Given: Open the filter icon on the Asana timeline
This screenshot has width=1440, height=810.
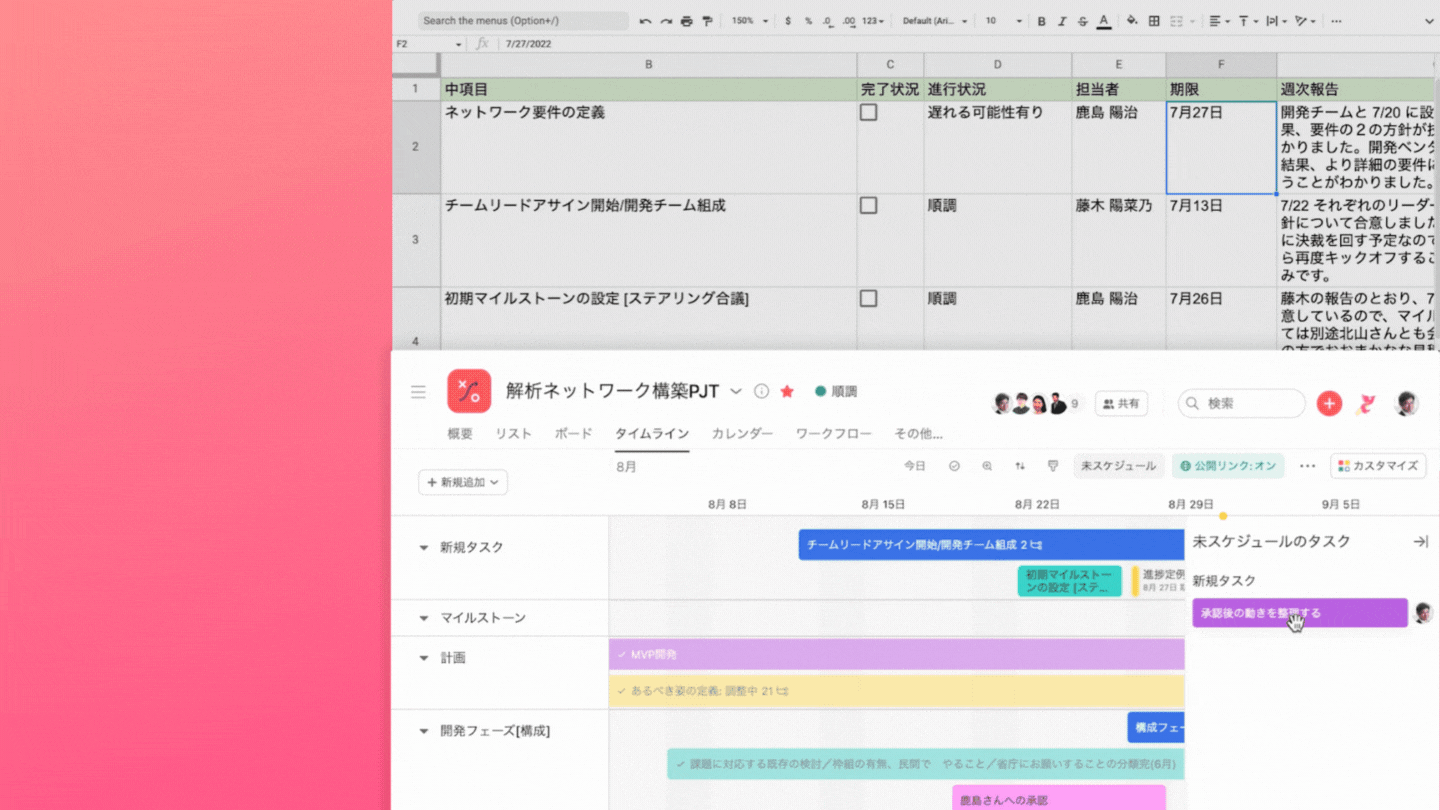Looking at the screenshot, I should point(1053,465).
